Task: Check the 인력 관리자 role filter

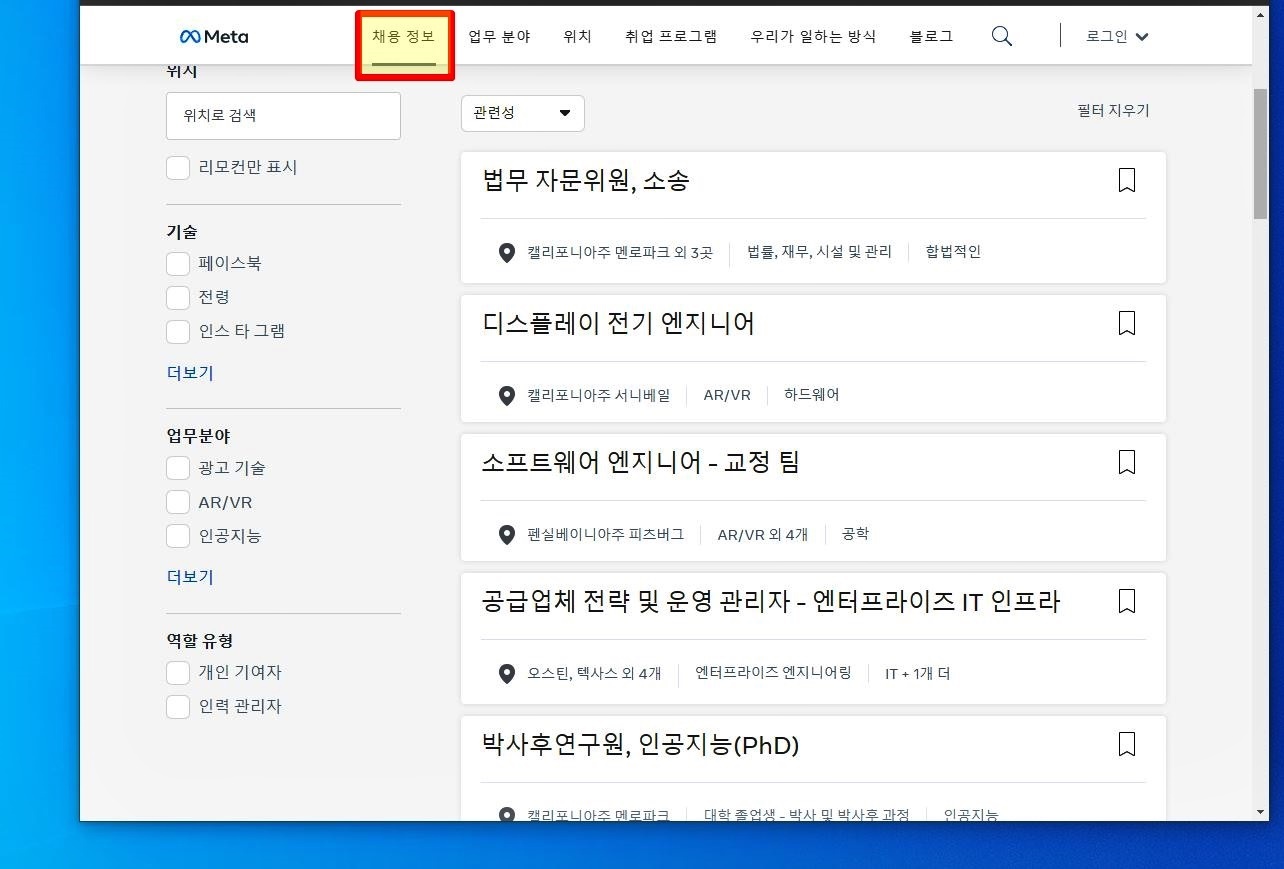Action: (x=178, y=706)
